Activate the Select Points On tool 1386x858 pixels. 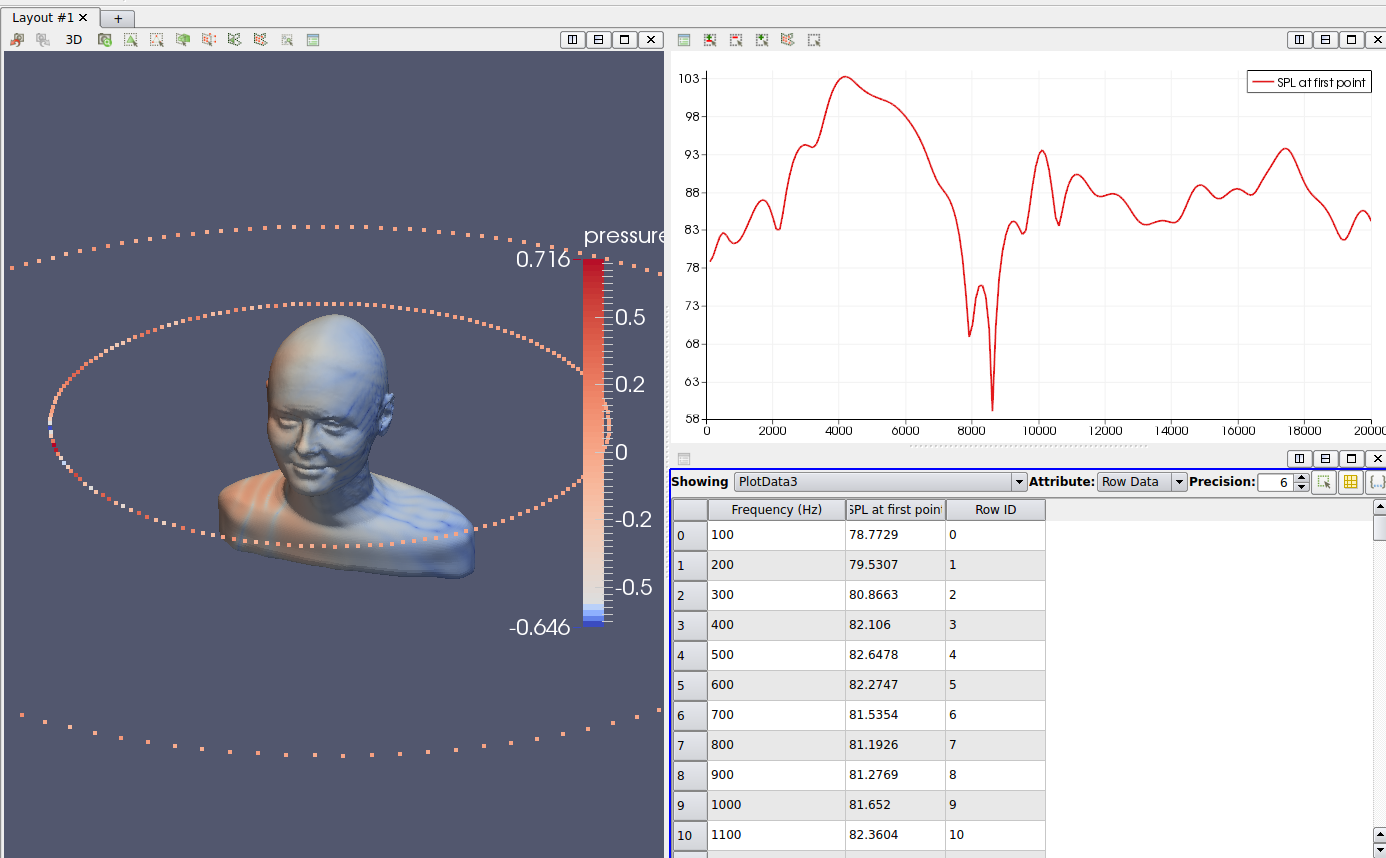tap(157, 40)
